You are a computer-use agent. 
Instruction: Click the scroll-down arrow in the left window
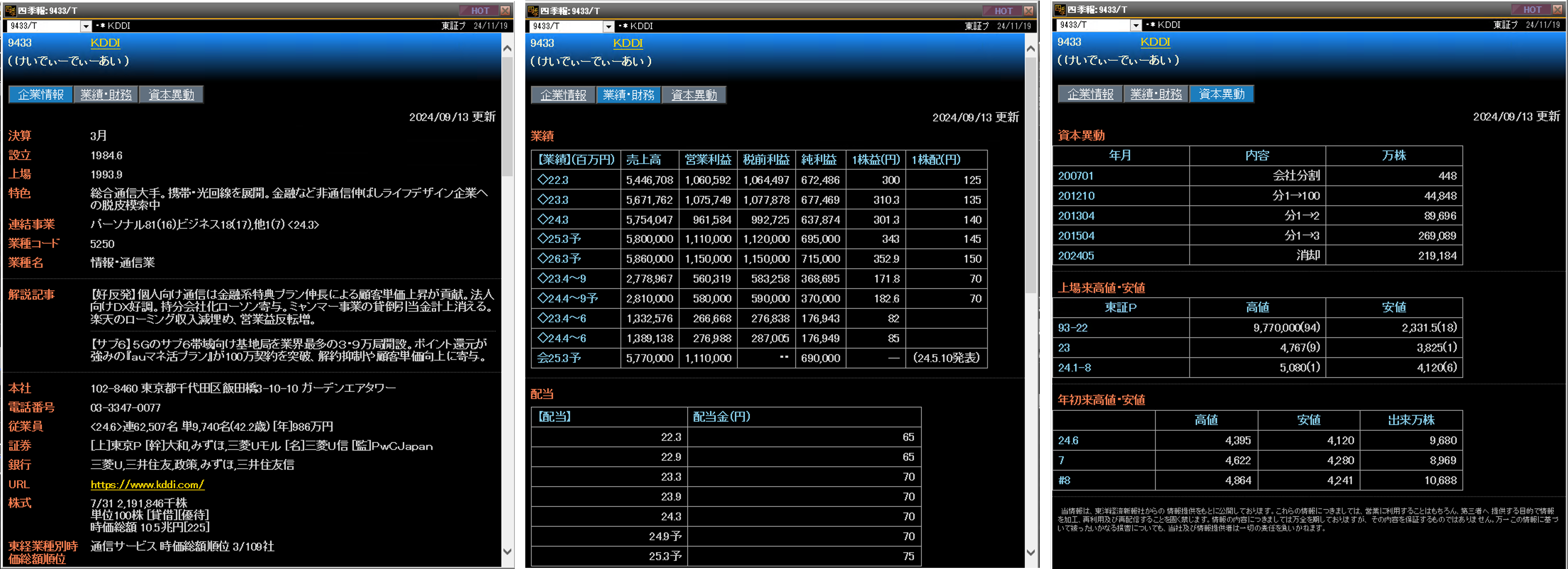click(507, 551)
